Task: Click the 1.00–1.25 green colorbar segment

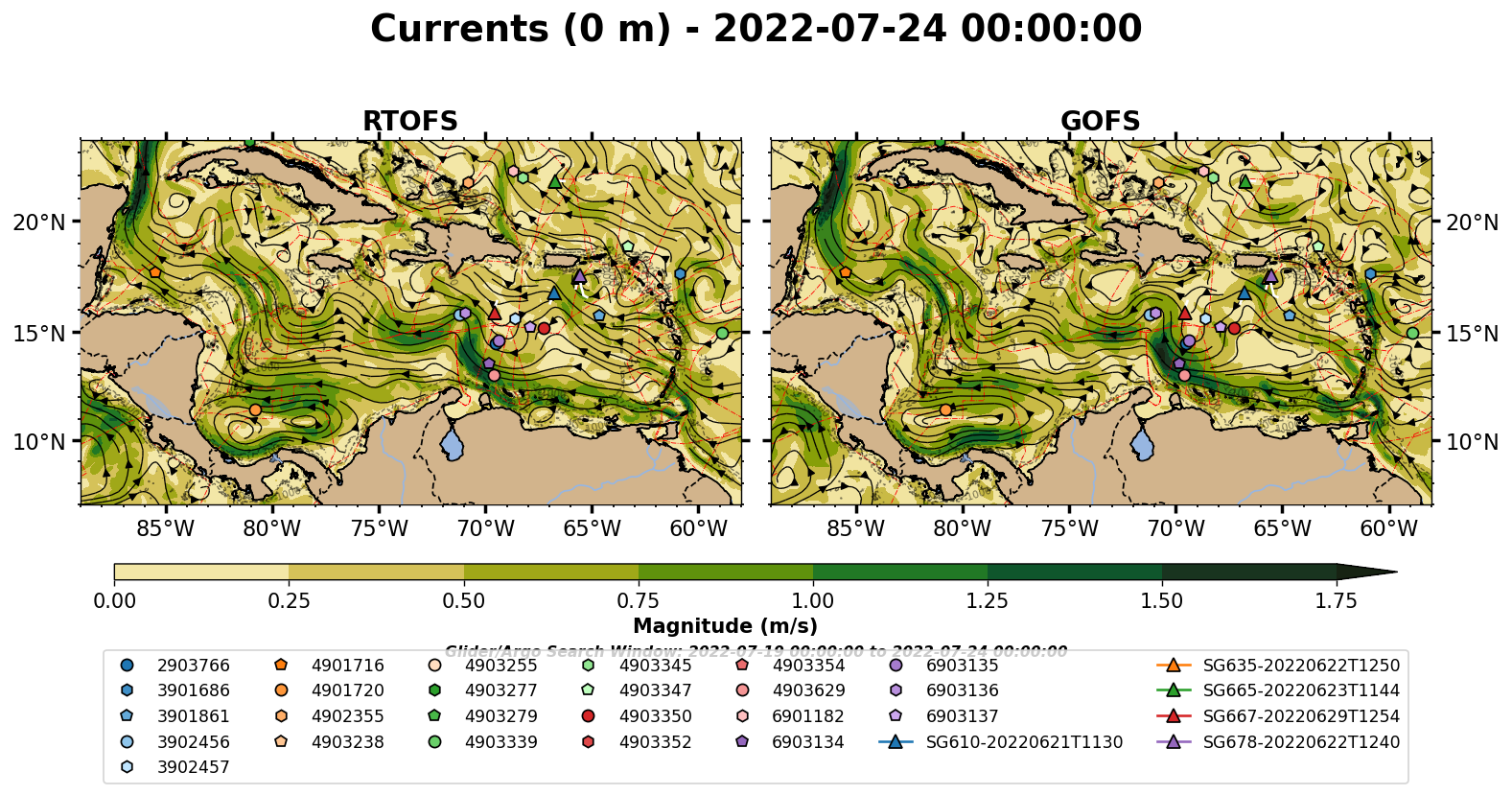Action: click(x=900, y=573)
